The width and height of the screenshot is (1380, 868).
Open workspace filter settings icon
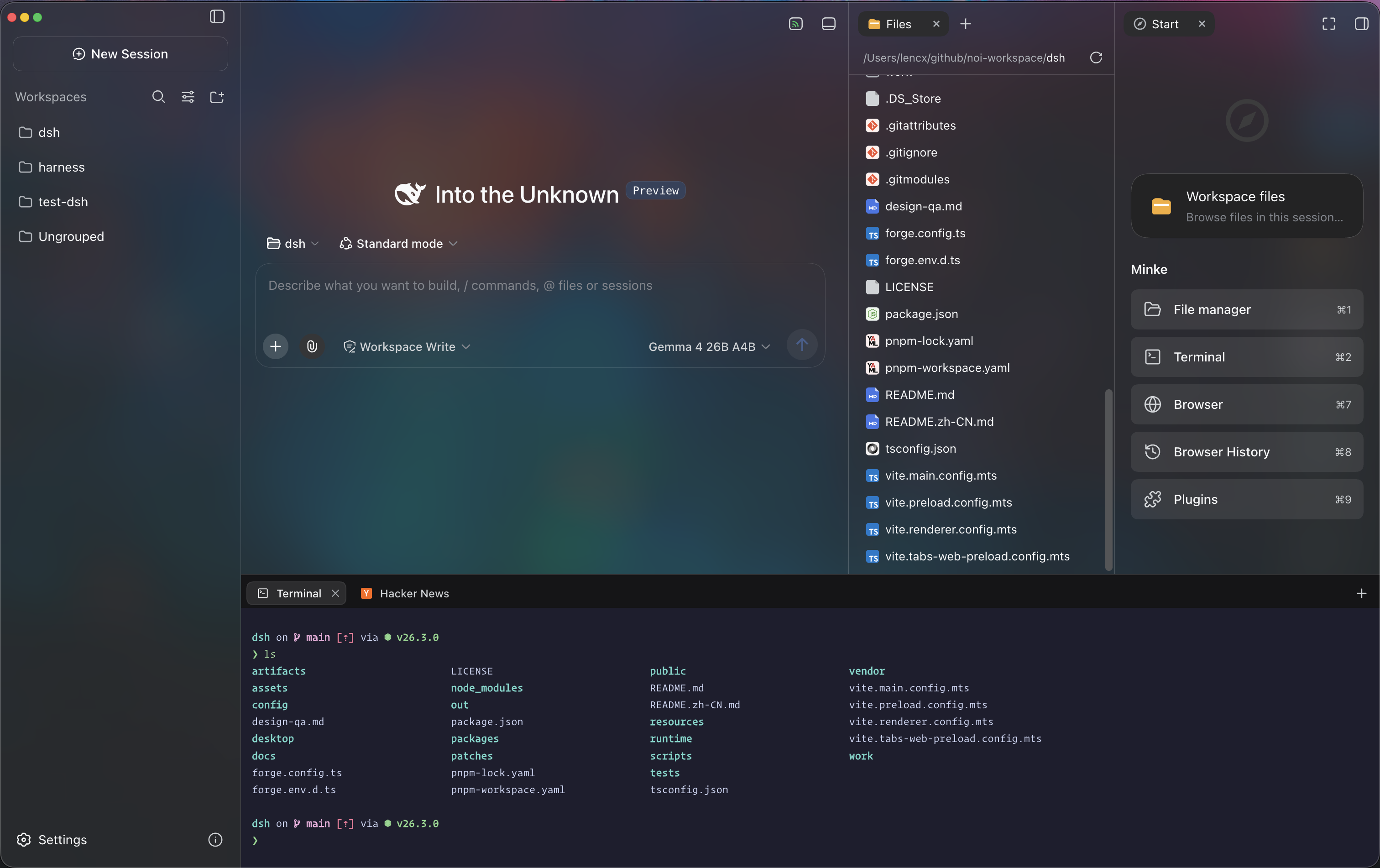[x=188, y=97]
